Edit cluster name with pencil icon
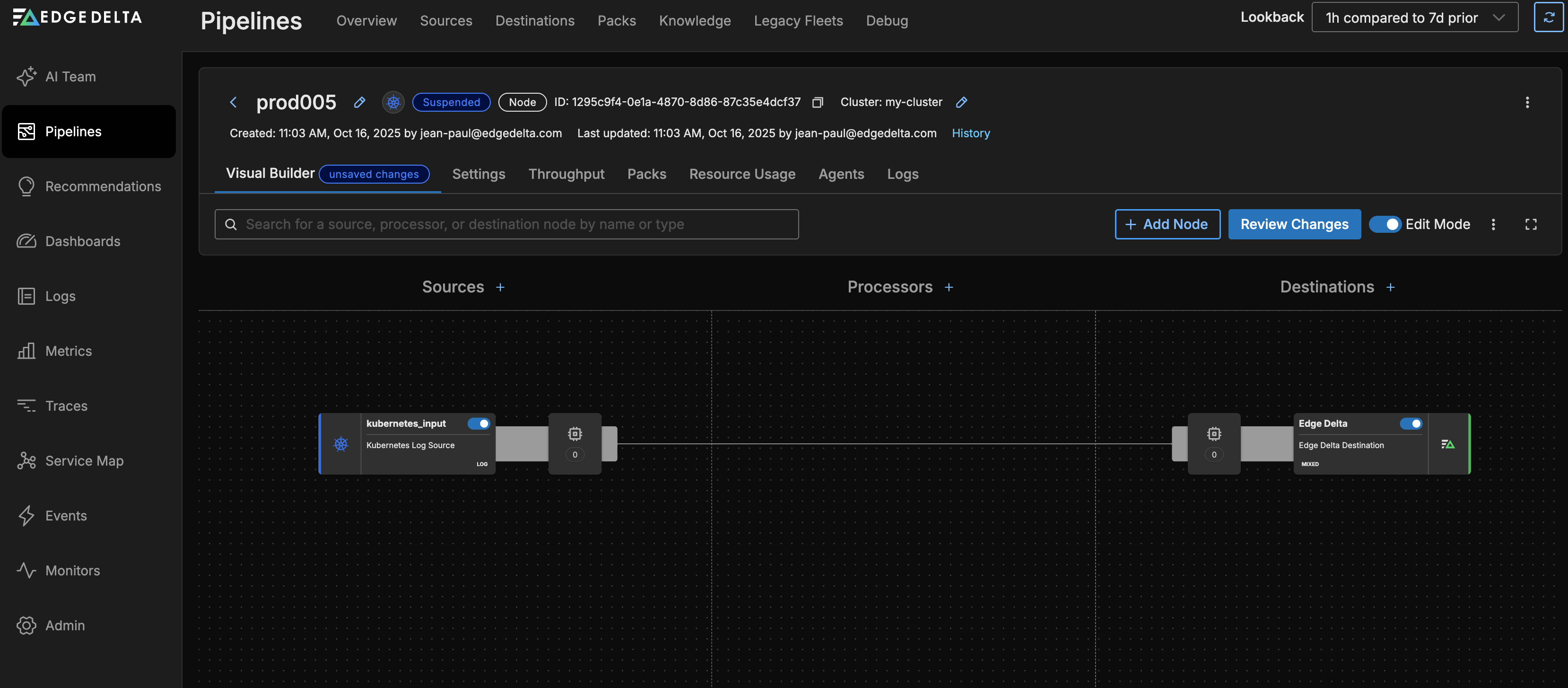The width and height of the screenshot is (1568, 688). [x=961, y=102]
